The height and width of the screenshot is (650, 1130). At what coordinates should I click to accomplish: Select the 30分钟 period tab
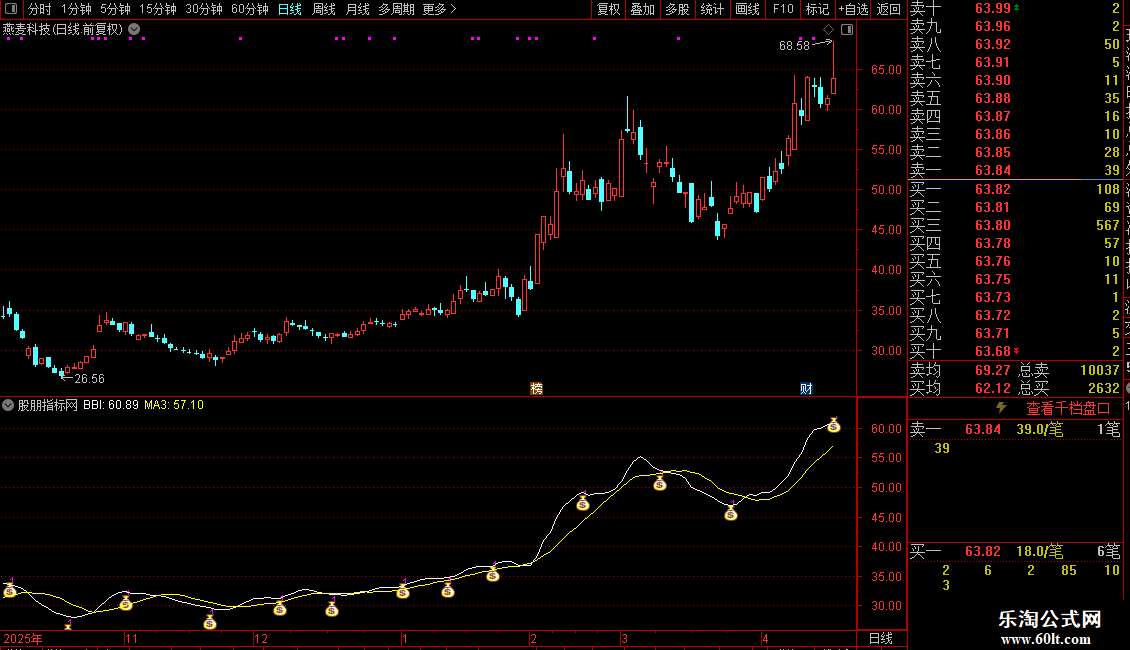203,9
